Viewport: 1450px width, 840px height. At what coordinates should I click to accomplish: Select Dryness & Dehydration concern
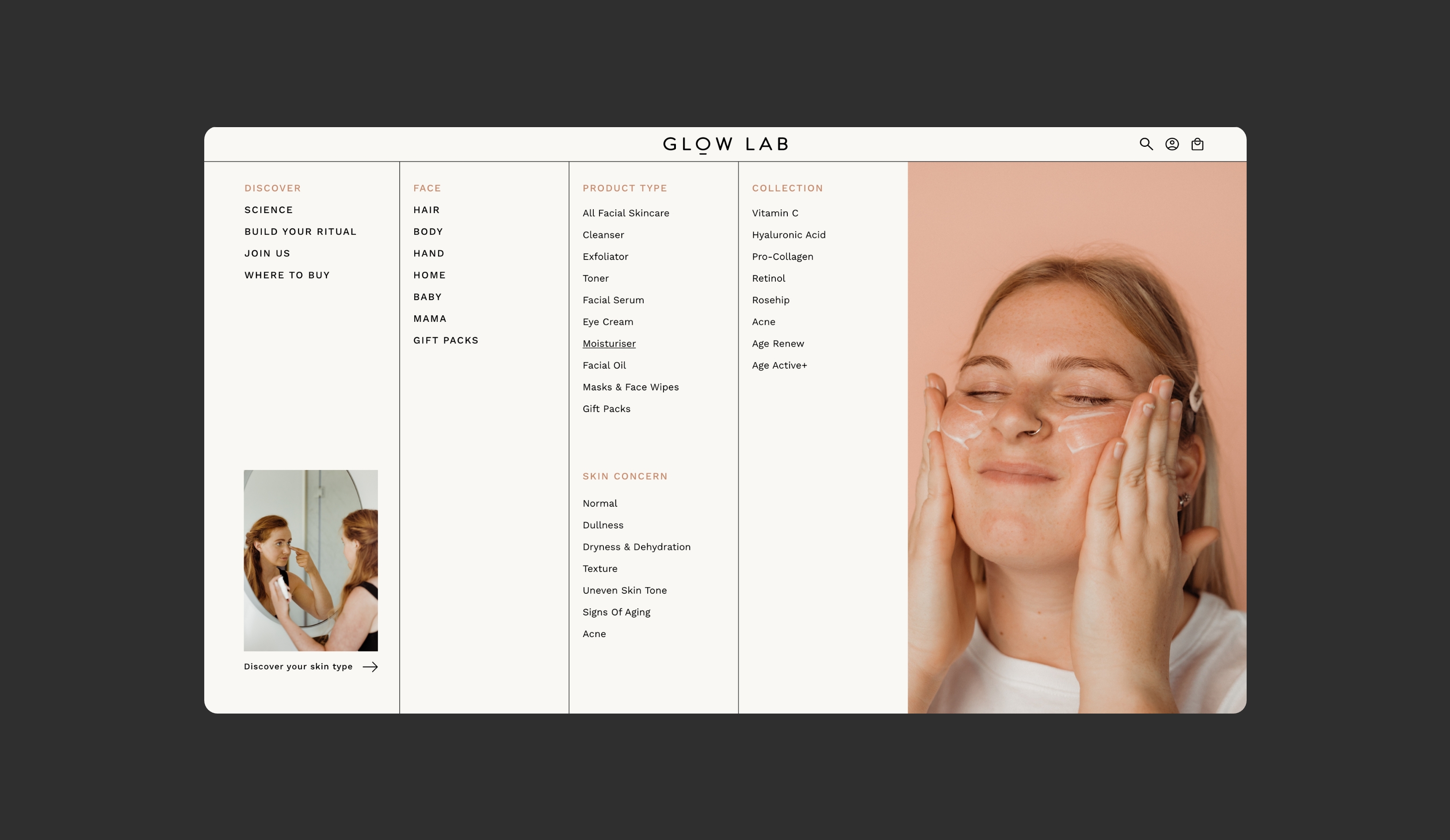637,547
